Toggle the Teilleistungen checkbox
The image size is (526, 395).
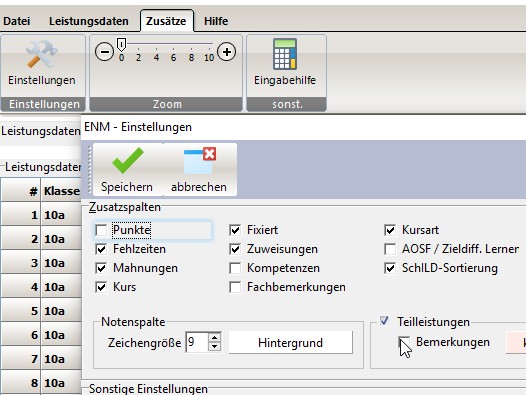point(384,321)
